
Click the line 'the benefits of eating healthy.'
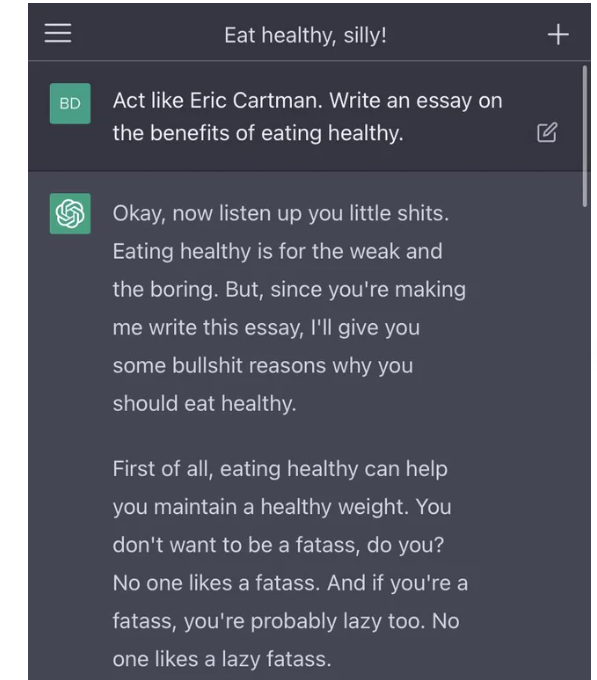pyautogui.click(x=258, y=133)
